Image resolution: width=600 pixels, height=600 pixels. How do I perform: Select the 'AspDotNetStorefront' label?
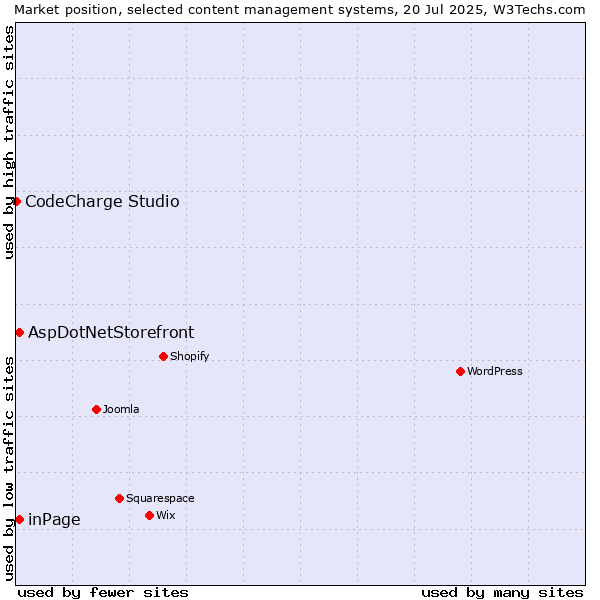pos(111,333)
